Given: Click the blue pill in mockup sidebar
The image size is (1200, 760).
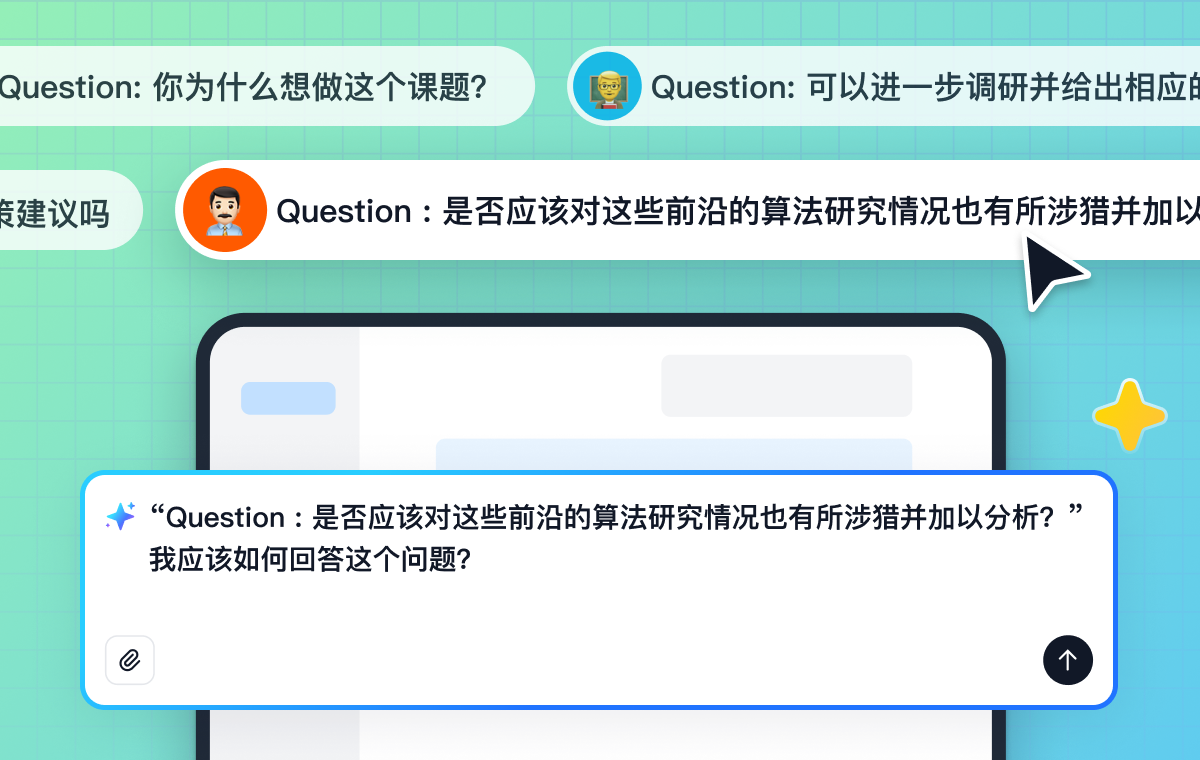Looking at the screenshot, I should click(288, 398).
